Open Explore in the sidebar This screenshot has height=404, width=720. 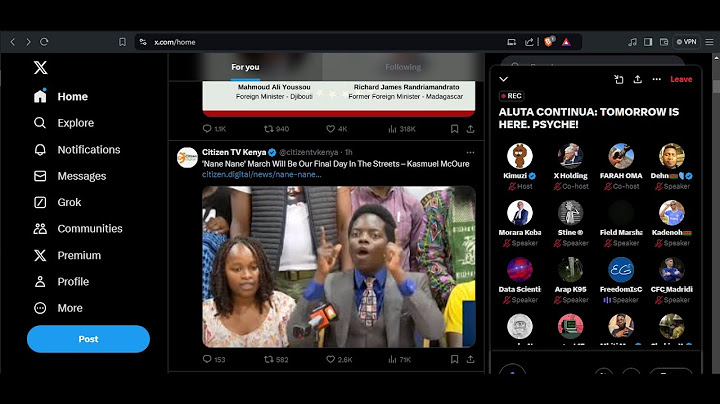click(x=64, y=123)
